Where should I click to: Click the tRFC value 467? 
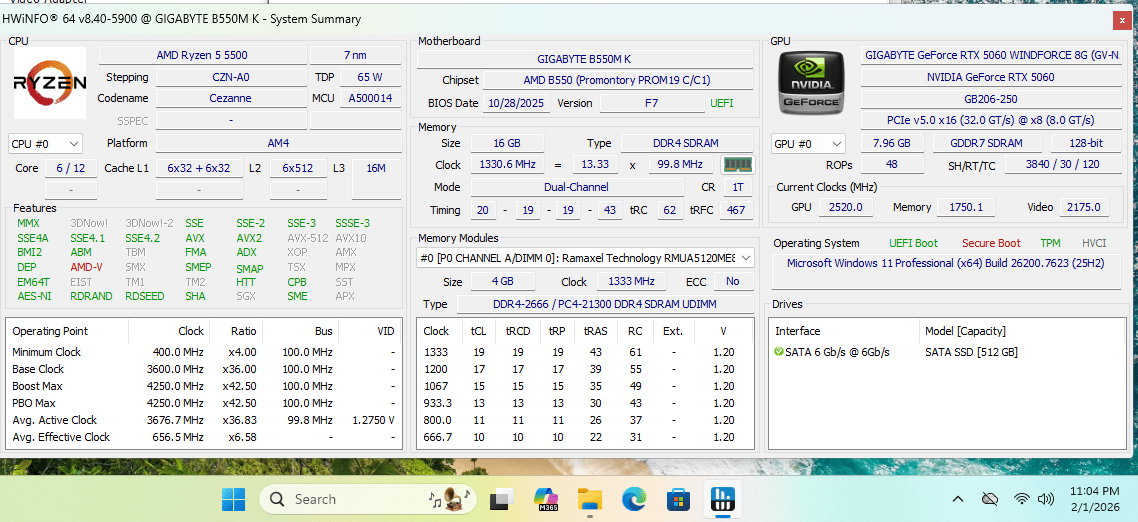(736, 211)
